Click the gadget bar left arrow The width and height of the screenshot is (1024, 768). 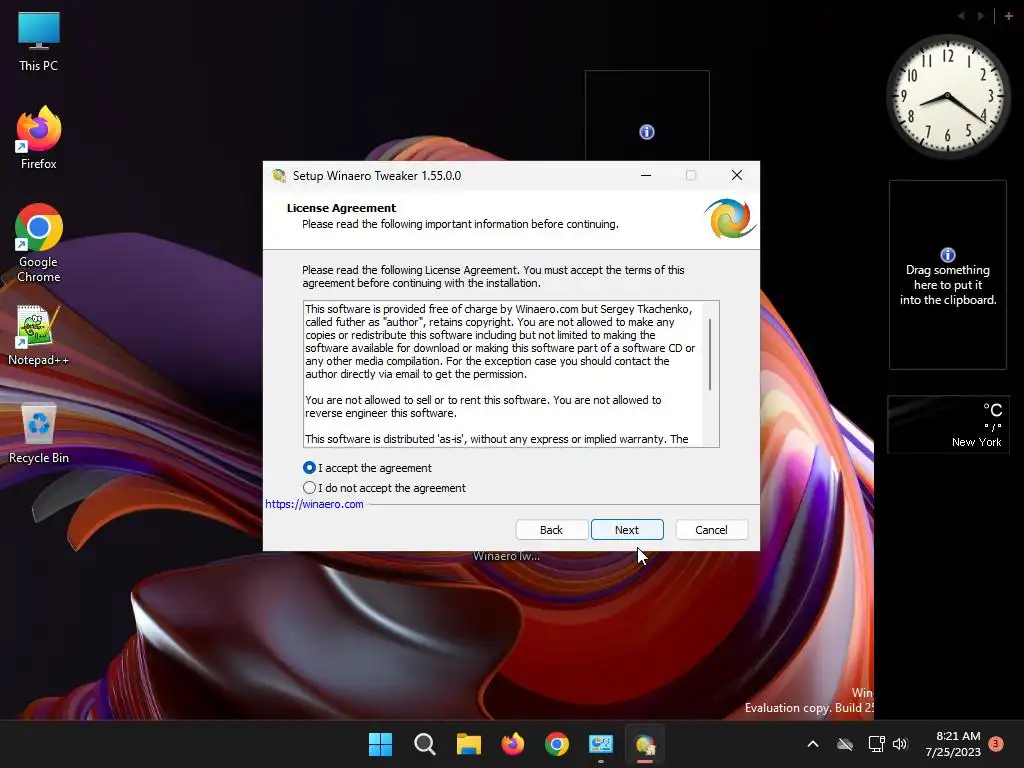(961, 16)
